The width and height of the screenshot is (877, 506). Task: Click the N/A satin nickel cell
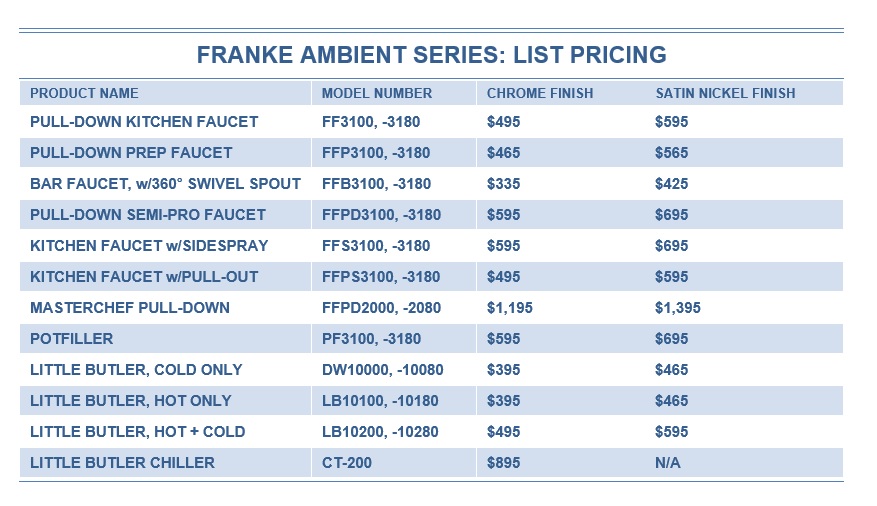[668, 463]
